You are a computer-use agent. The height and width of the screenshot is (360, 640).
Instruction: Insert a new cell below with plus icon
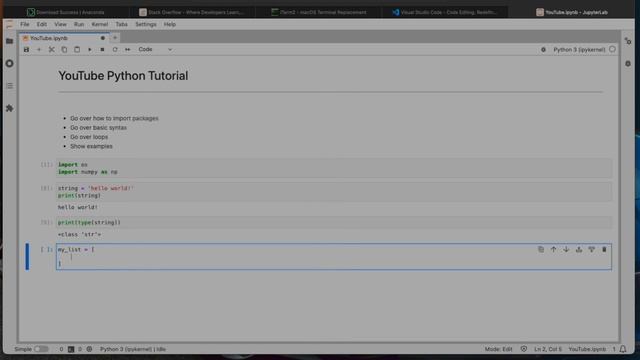(x=39, y=49)
